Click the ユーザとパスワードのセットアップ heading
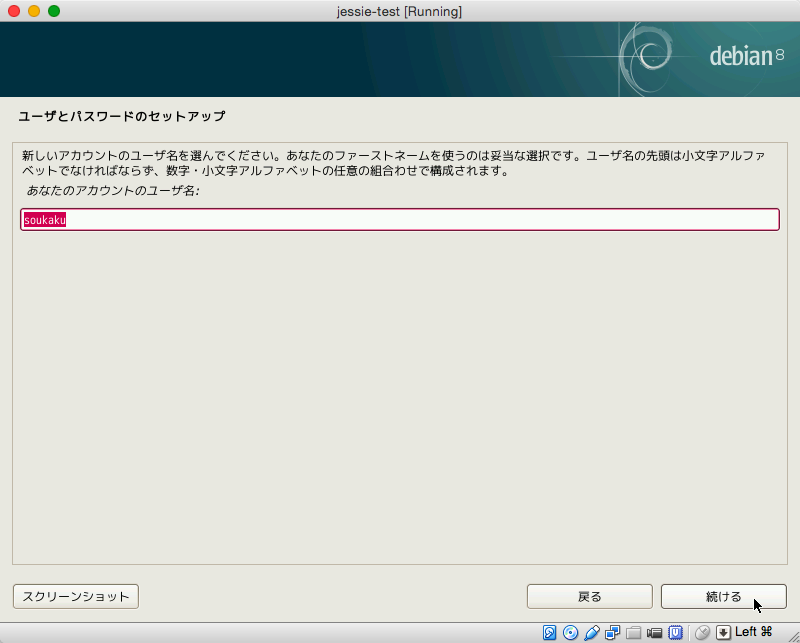This screenshot has width=800, height=643. 122,116
